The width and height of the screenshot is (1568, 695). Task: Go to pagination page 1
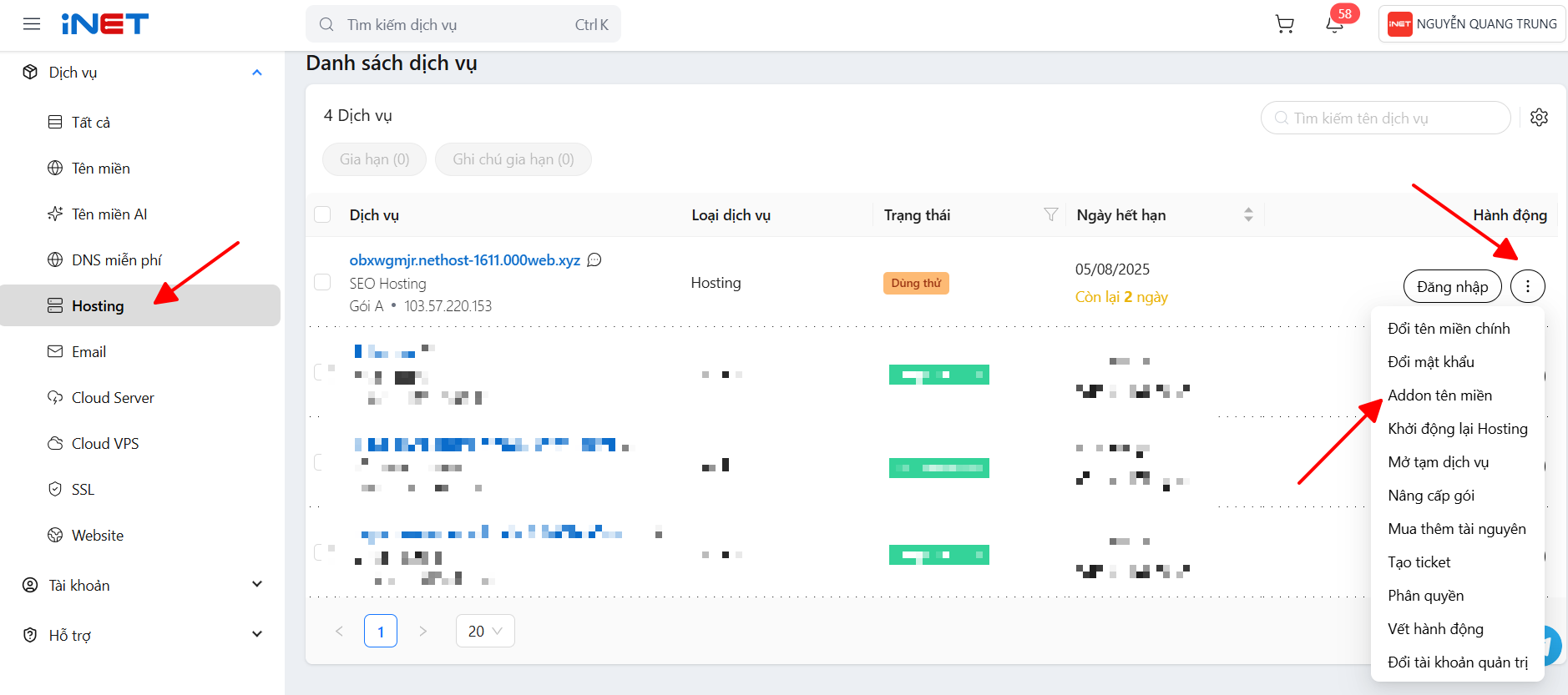coord(381,631)
